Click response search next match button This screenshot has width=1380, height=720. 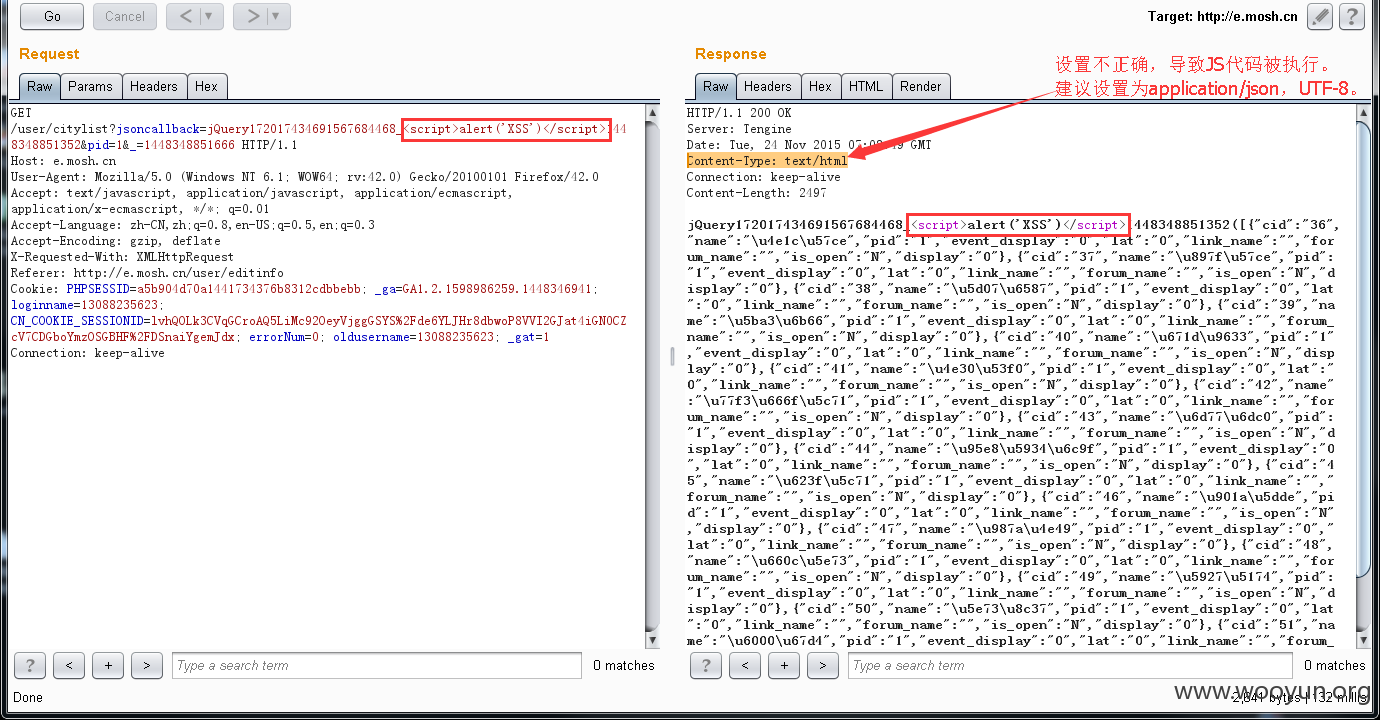[x=823, y=665]
